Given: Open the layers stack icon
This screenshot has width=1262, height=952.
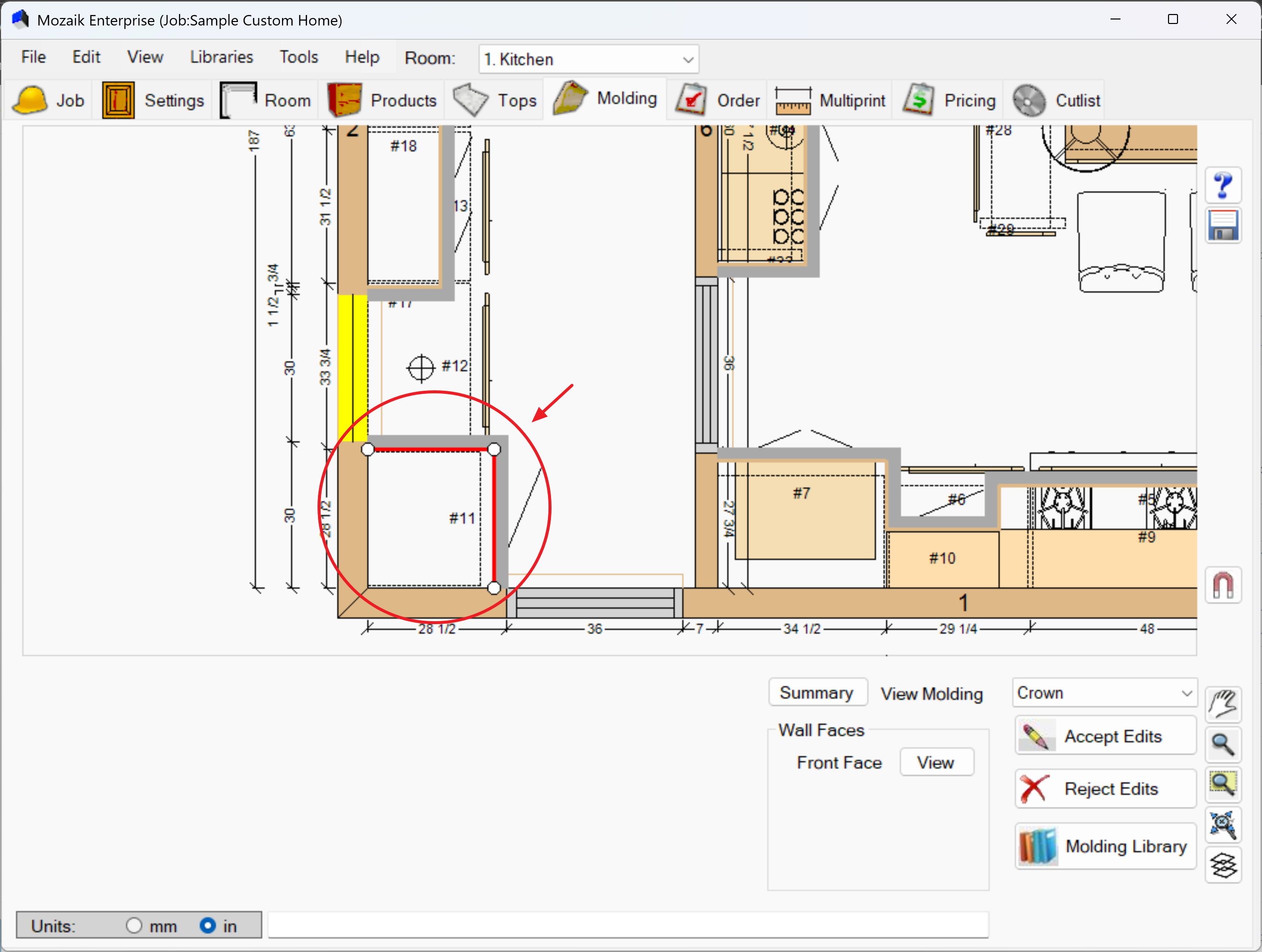Looking at the screenshot, I should click(1222, 865).
